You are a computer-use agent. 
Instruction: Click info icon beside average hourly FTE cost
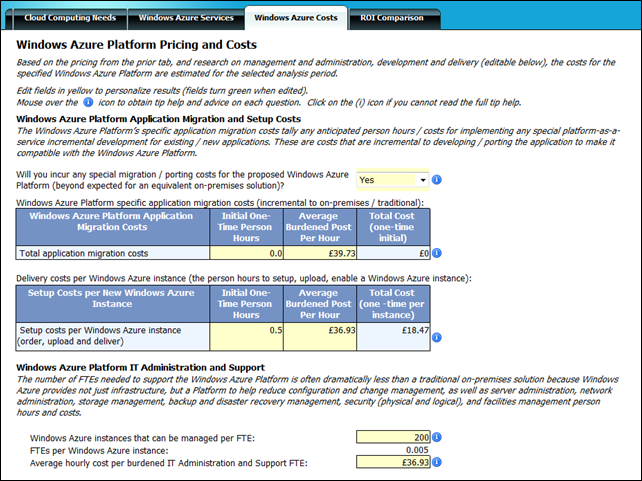click(437, 462)
